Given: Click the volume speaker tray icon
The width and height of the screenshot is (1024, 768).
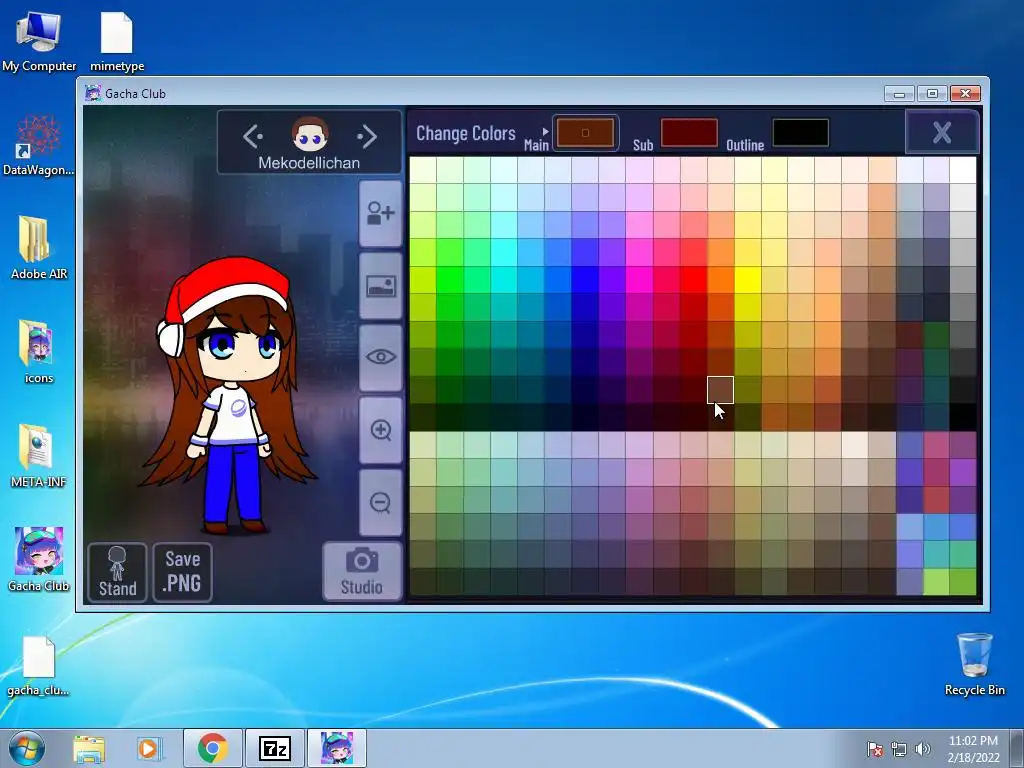Looking at the screenshot, I should pyautogui.click(x=923, y=749).
